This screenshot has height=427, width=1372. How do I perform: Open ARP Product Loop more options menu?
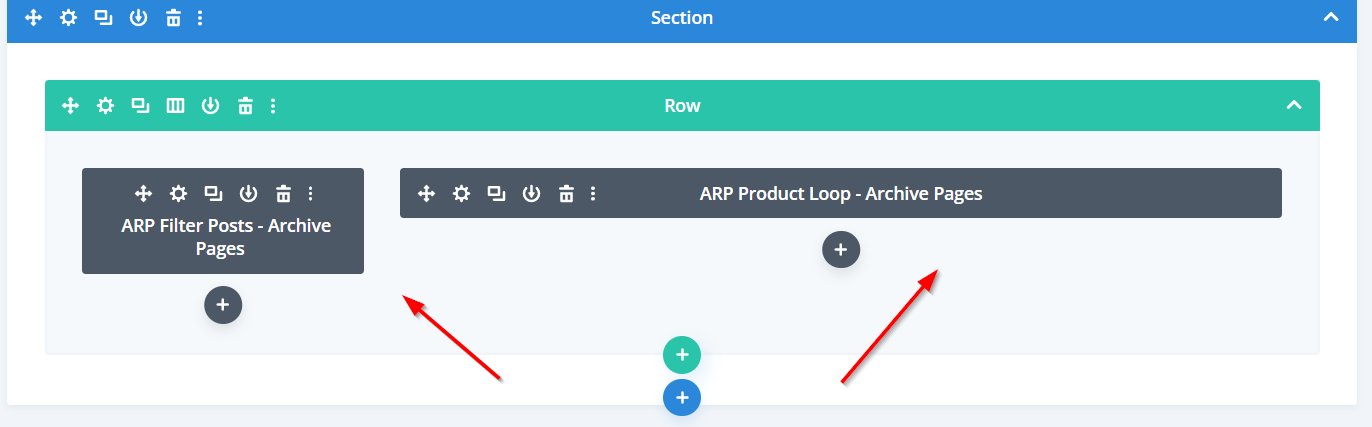pyautogui.click(x=593, y=193)
